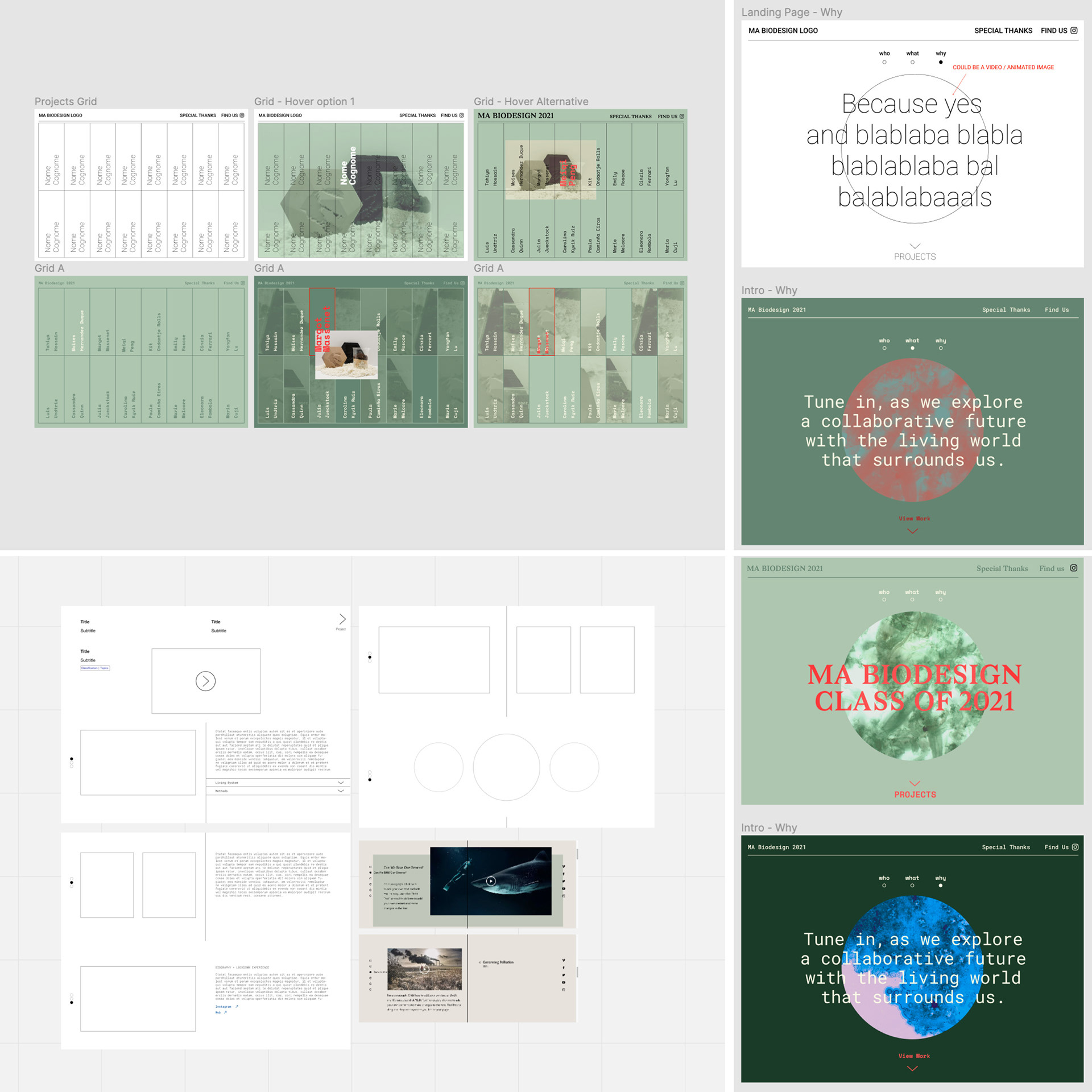The width and height of the screenshot is (1092, 1092).
Task: Open Special Thanks in the dark green intro header
Action: (1006, 847)
